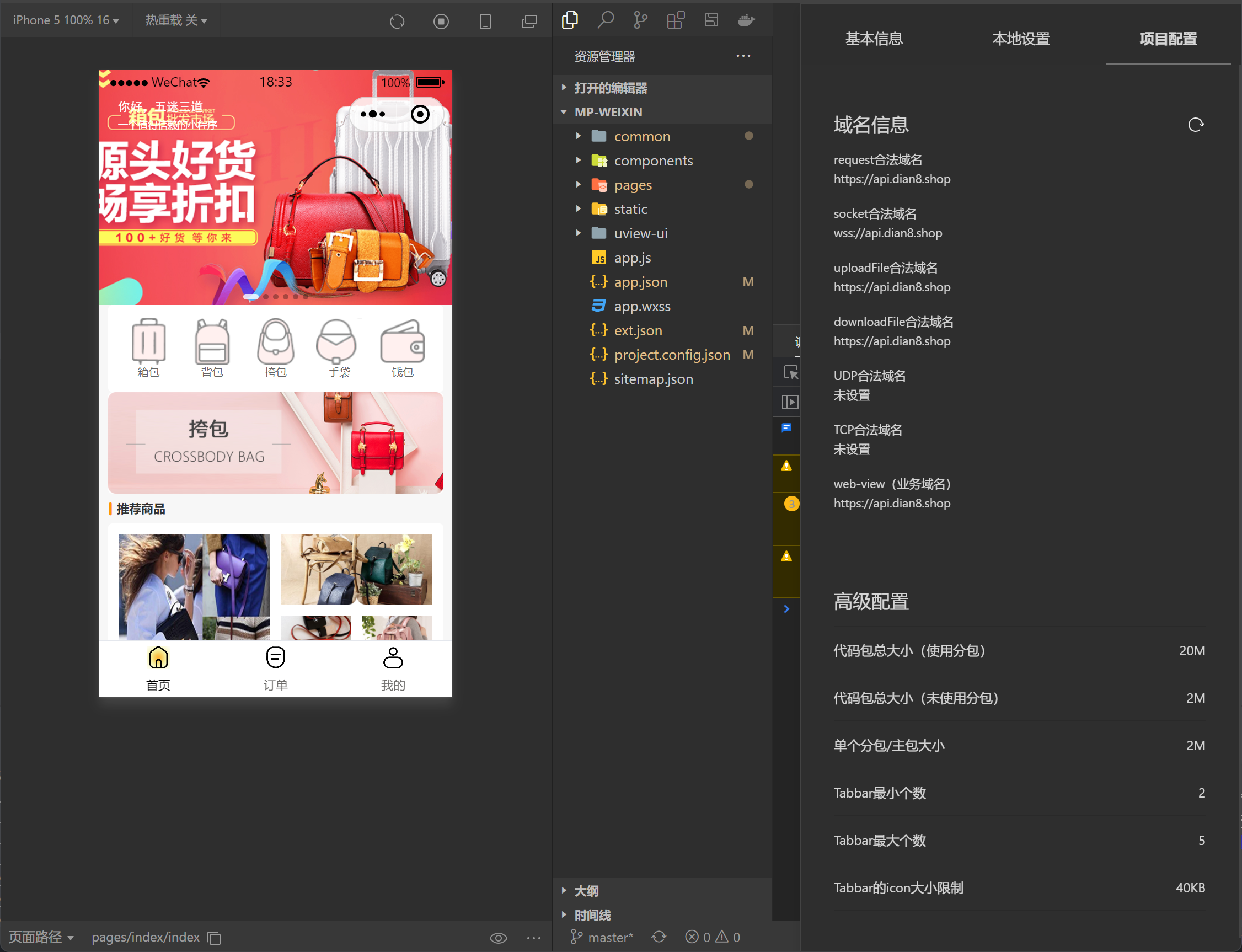Open the extensions panel icon

tap(676, 20)
